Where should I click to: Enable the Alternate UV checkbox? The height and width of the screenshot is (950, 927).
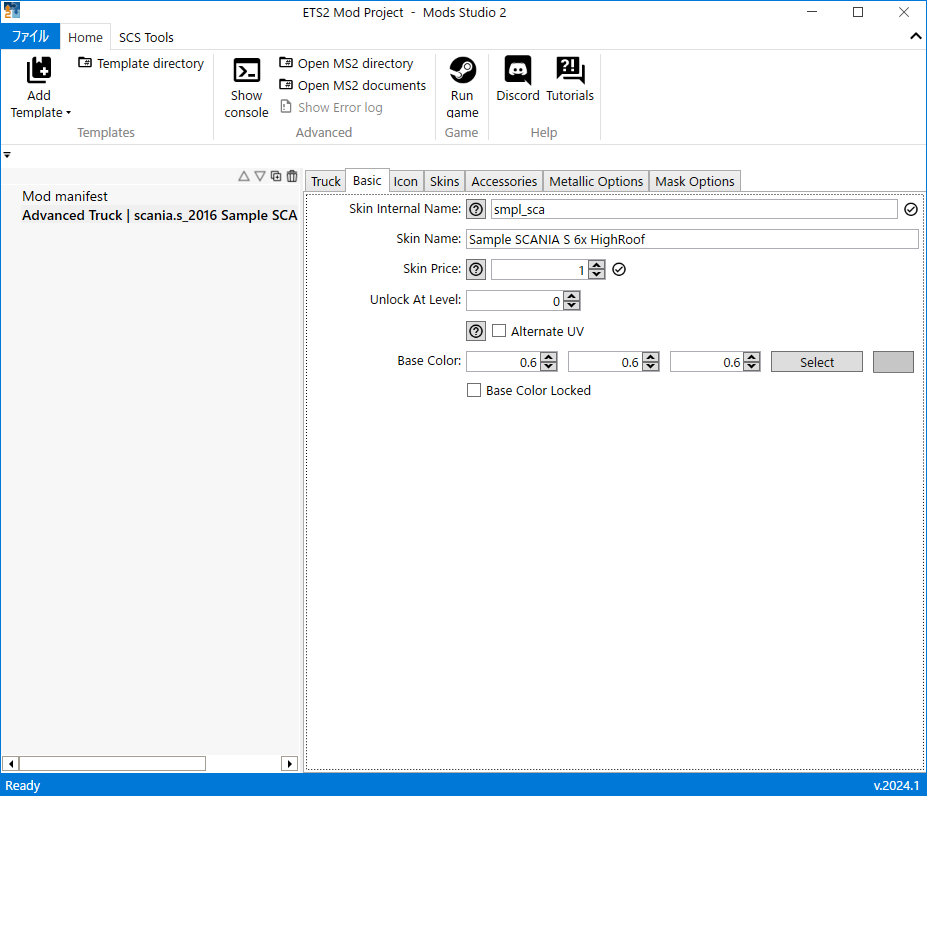[x=499, y=332]
